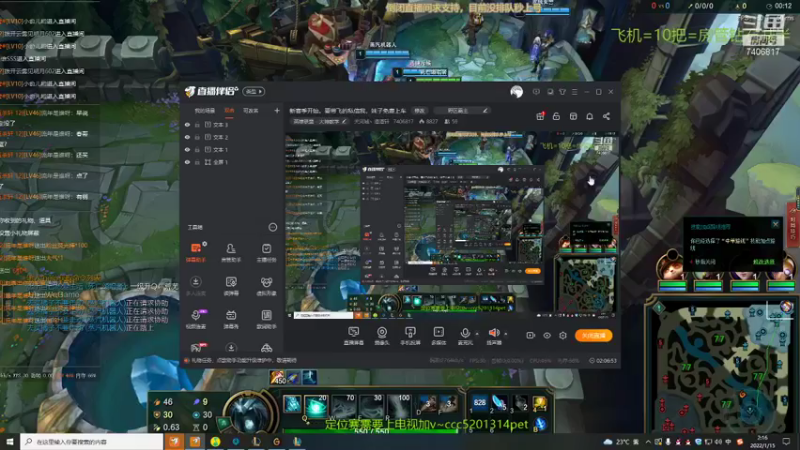800x450 pixels.
Task: Focus the Windows taskbar search box
Action: pyautogui.click(x=92, y=441)
